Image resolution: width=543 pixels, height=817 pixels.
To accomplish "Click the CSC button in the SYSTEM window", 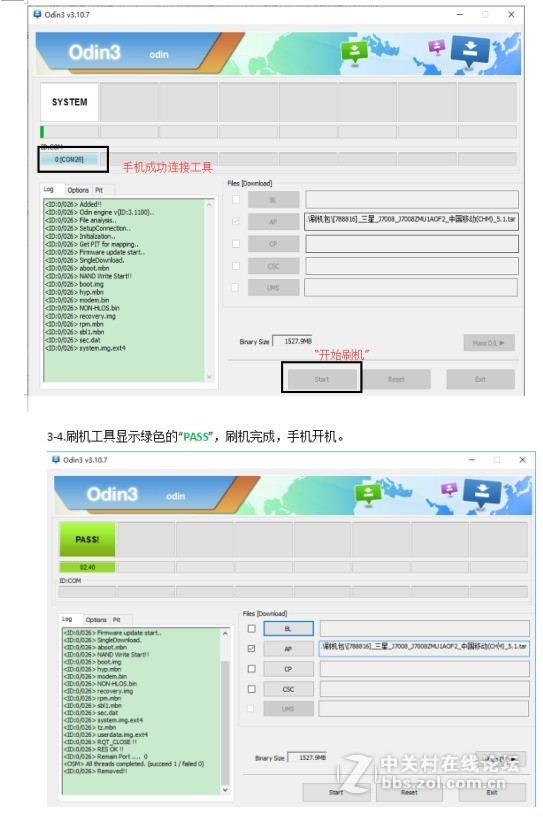I will point(274,266).
